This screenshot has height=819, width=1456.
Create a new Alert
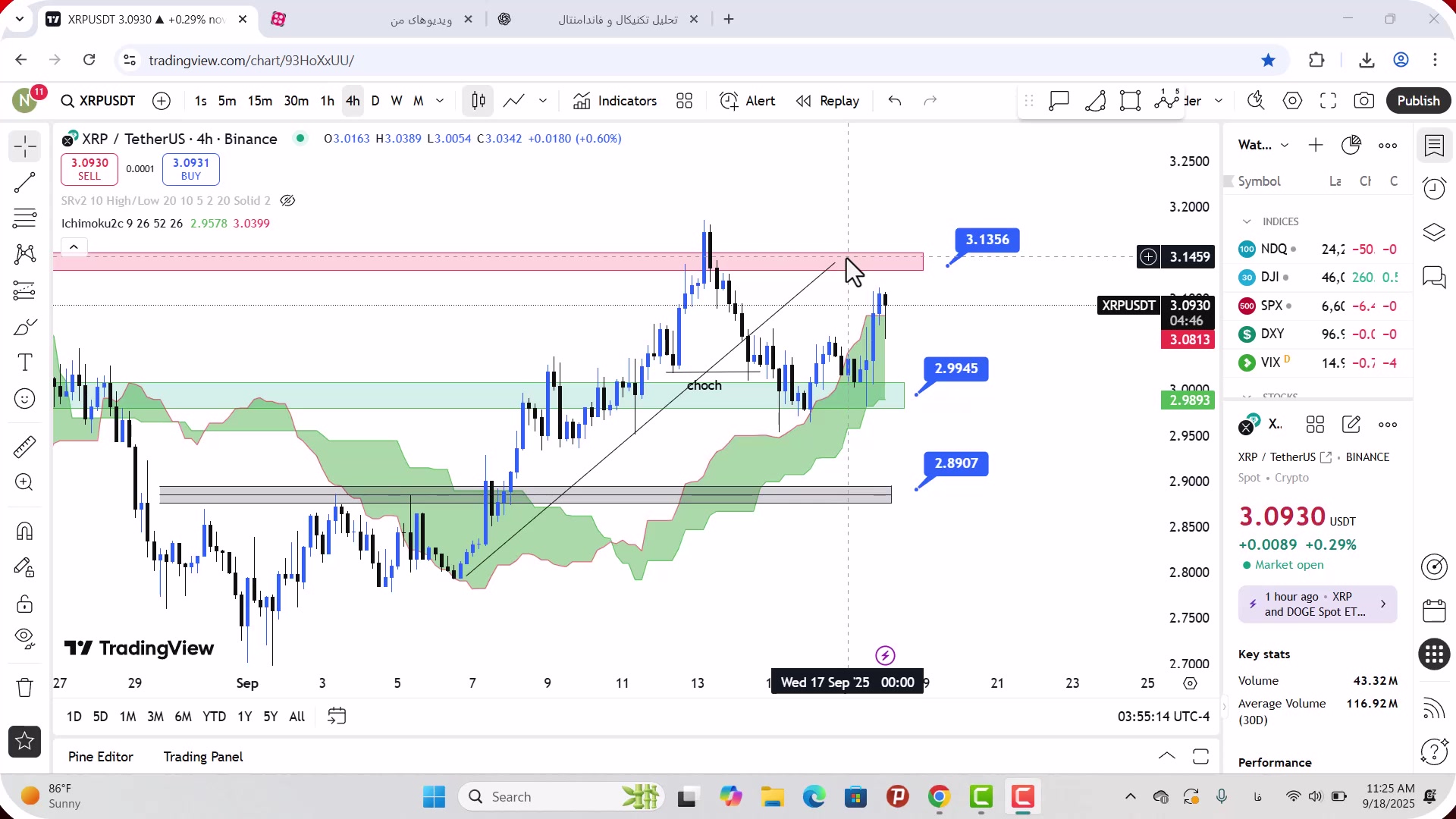tap(748, 101)
